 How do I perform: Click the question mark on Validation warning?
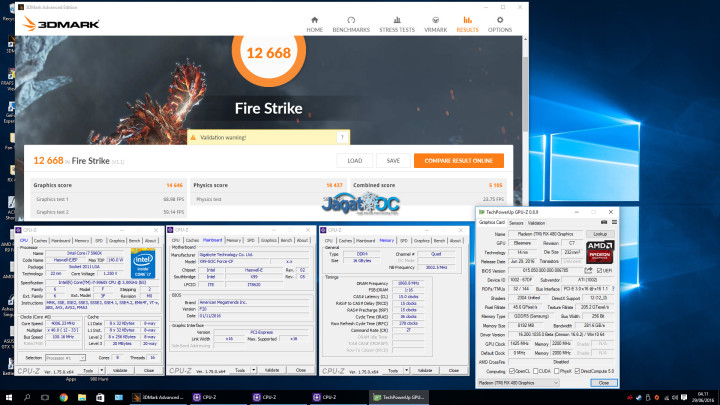pos(342,137)
